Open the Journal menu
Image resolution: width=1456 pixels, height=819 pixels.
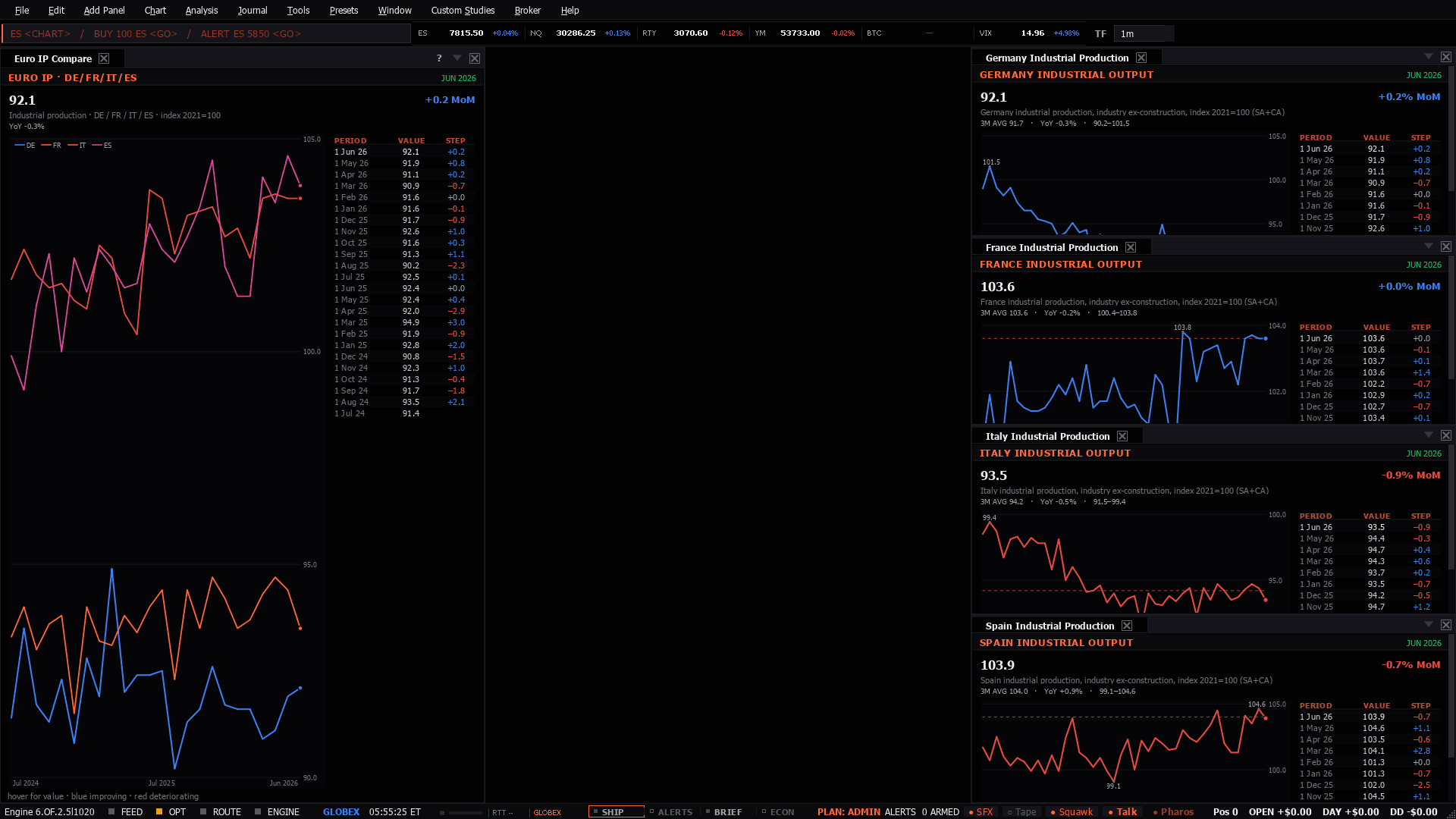pyautogui.click(x=253, y=10)
